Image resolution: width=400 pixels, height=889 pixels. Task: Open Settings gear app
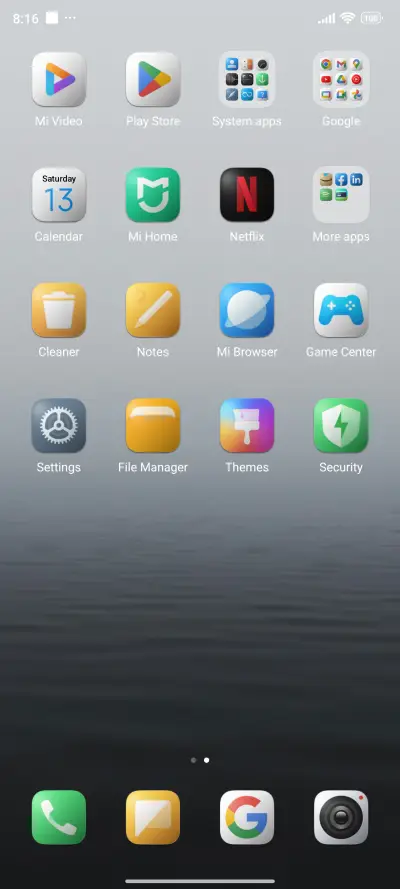tap(59, 425)
